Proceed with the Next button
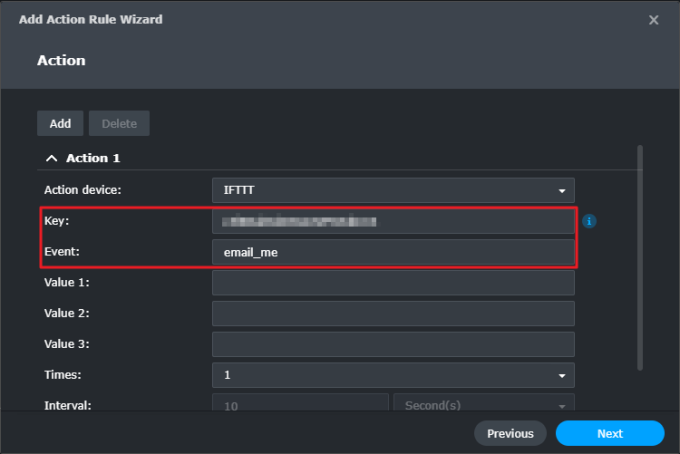The width and height of the screenshot is (680, 454). point(610,433)
